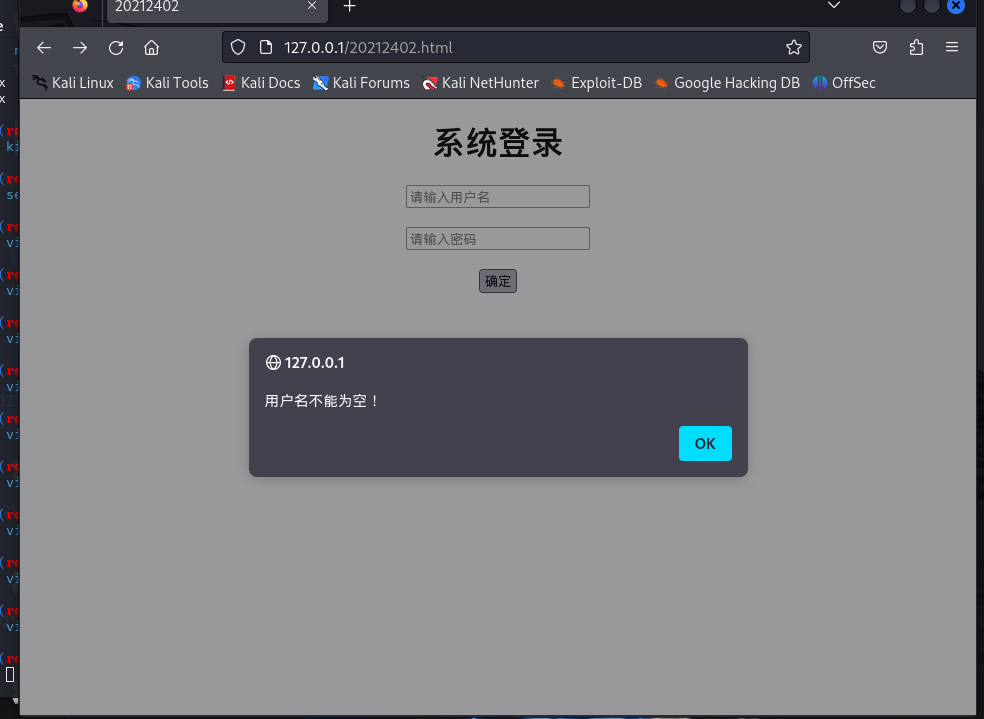Close the 20212402 tab
Screen dimensions: 984x719
312,6
